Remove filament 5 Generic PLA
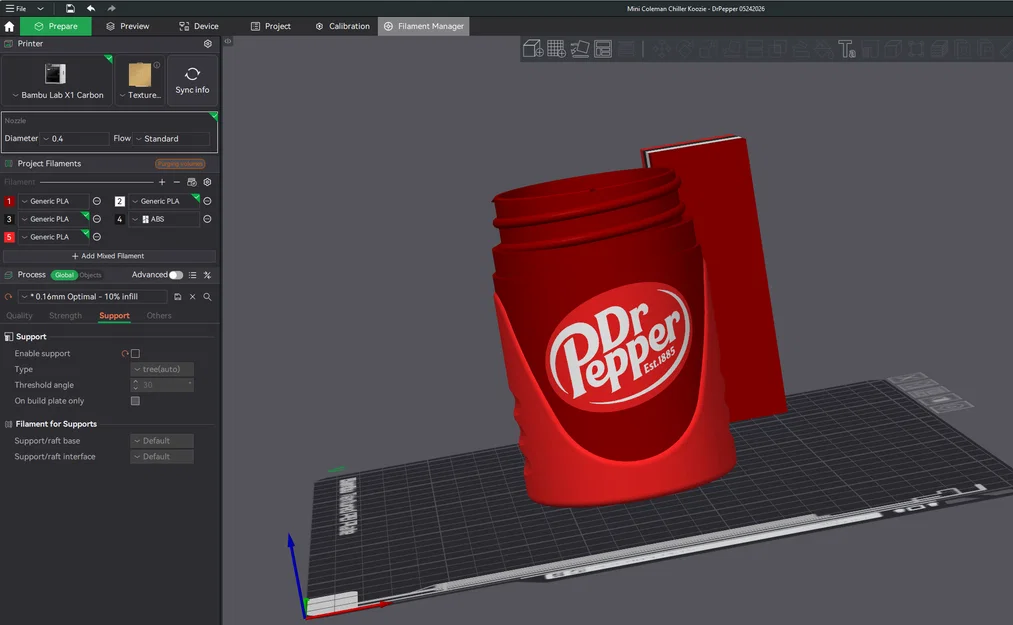Screen dimensions: 1013x625 pos(97,237)
